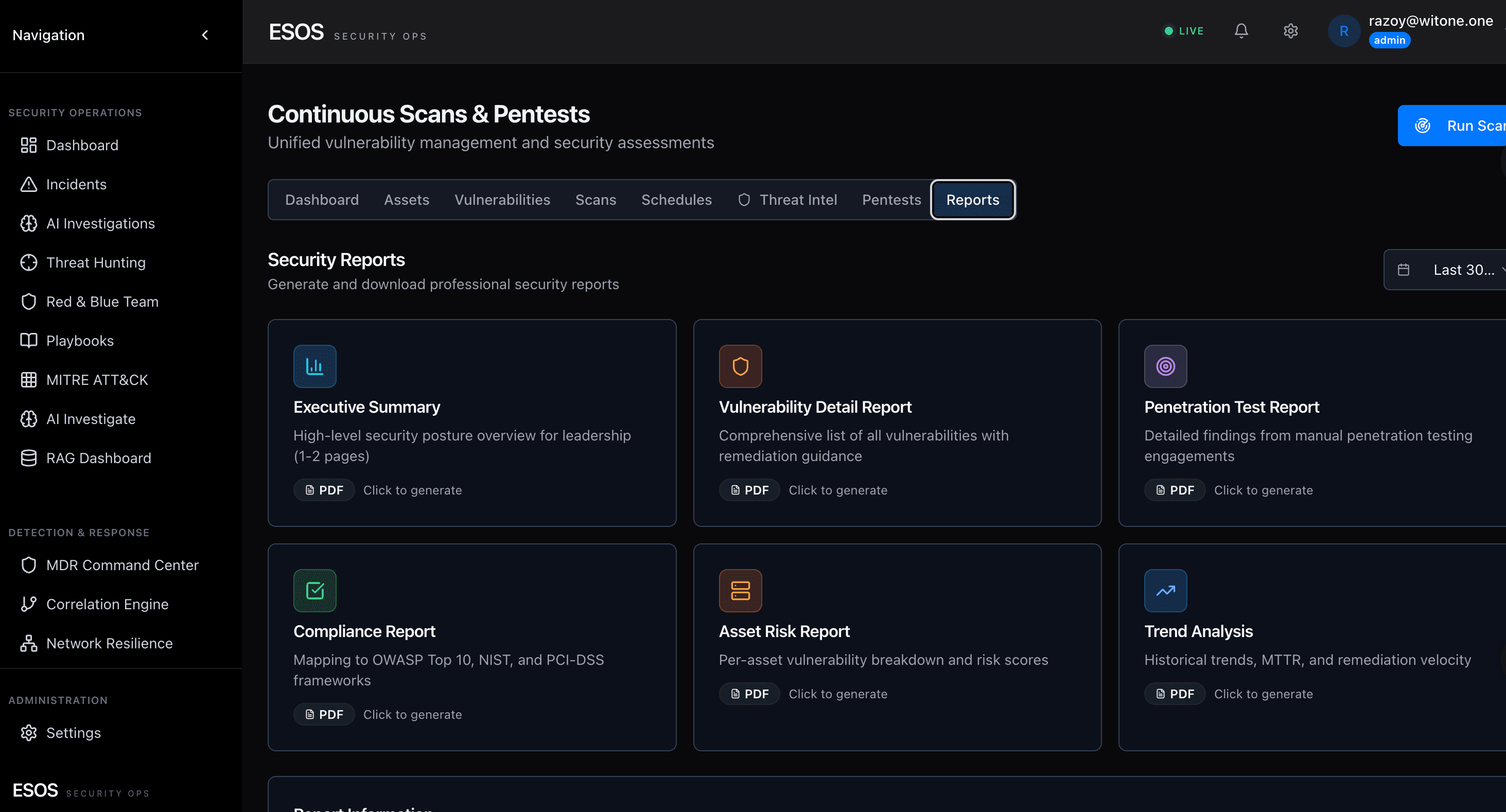Click PDF badge on Asset Risk Report
The height and width of the screenshot is (812, 1506).
coord(749,694)
